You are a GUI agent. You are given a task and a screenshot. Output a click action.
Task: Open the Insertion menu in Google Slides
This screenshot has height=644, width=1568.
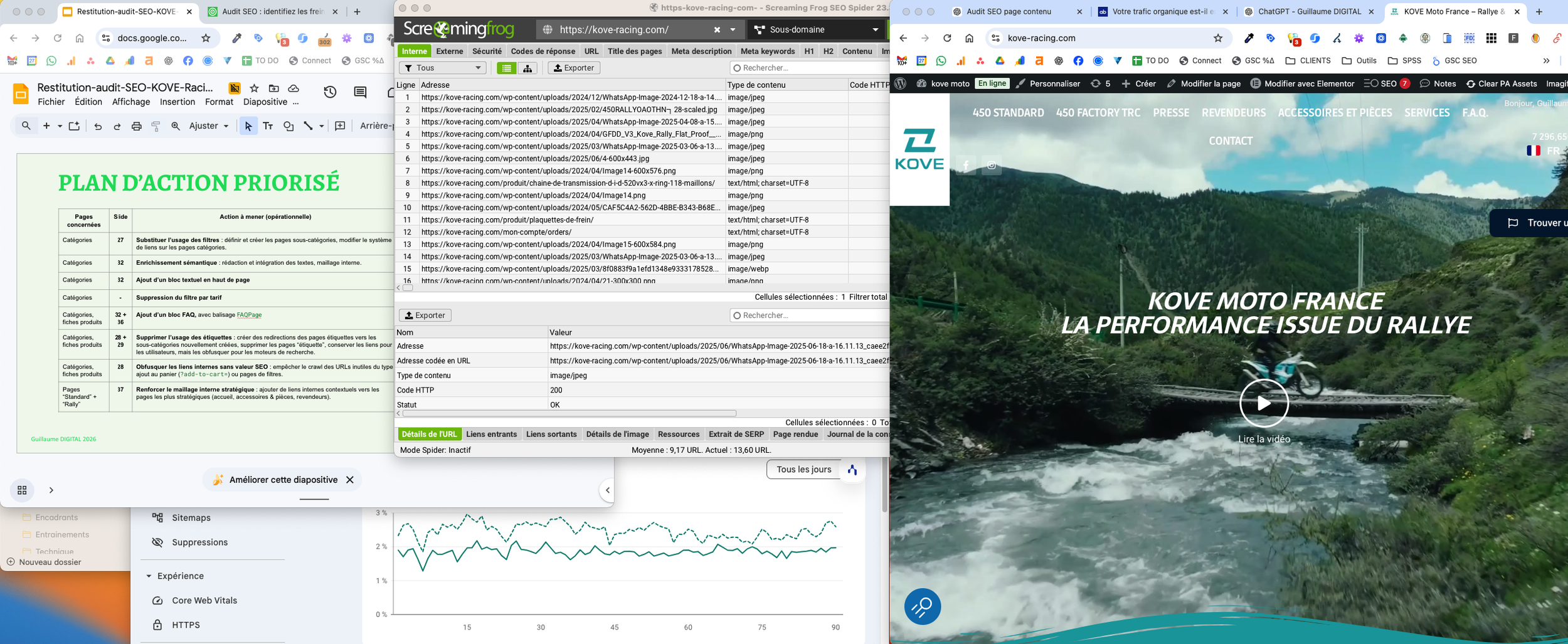pos(177,102)
